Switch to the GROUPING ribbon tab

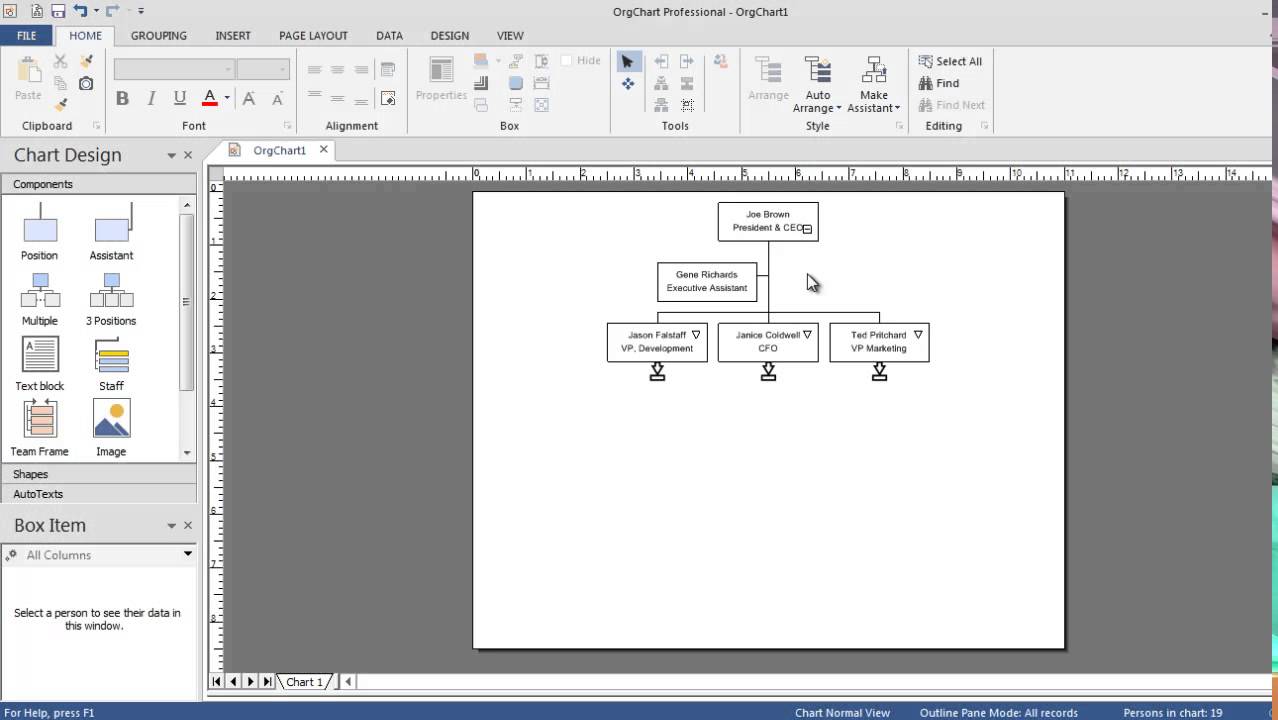[158, 35]
